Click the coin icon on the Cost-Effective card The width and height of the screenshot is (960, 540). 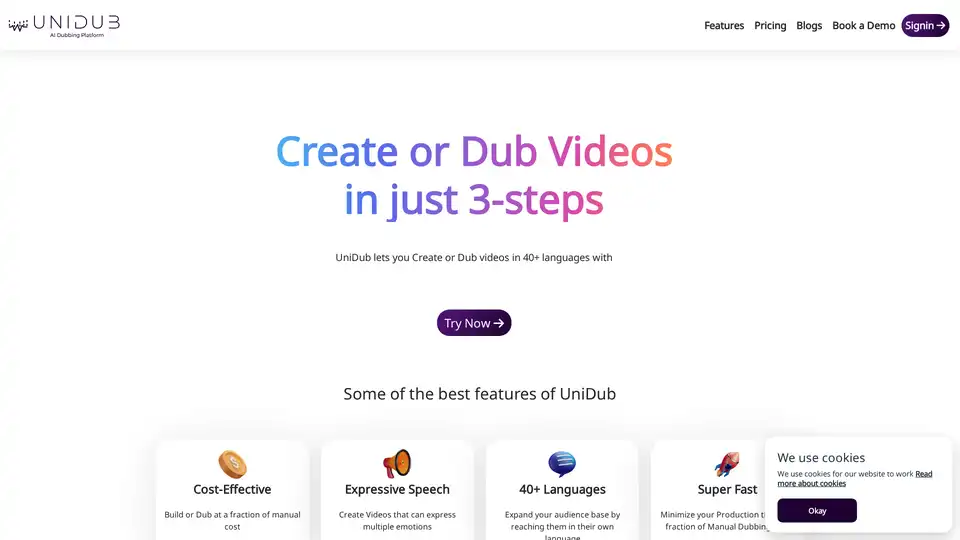click(x=232, y=464)
